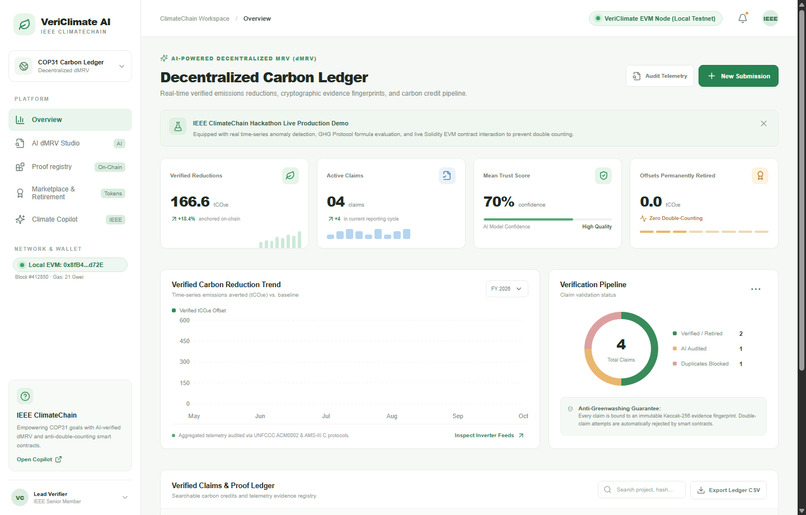The width and height of the screenshot is (806, 515).
Task: Click the shield icon on Mean Trust Score card
Action: click(x=603, y=176)
